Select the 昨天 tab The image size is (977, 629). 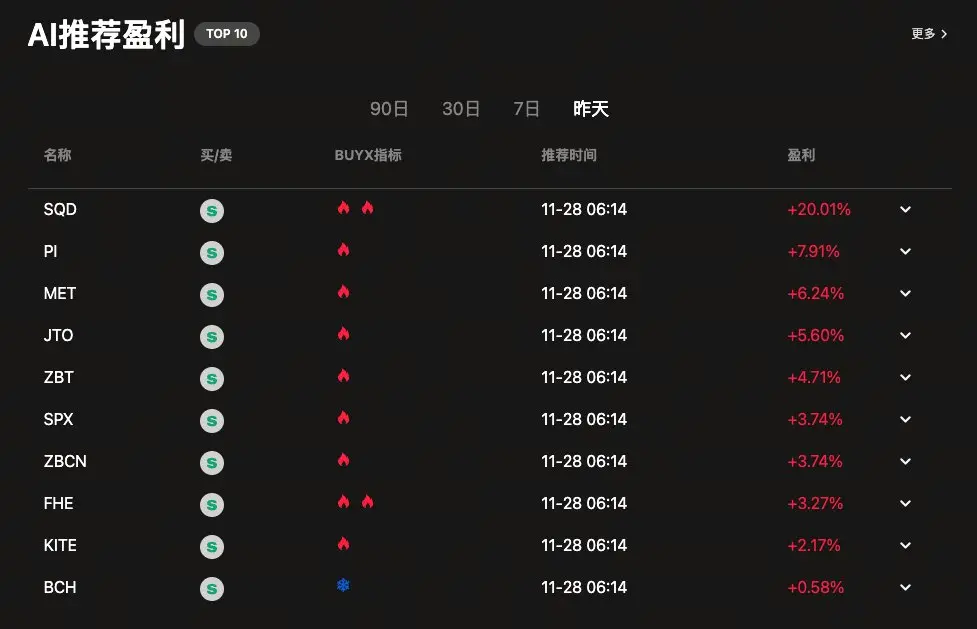click(x=590, y=109)
